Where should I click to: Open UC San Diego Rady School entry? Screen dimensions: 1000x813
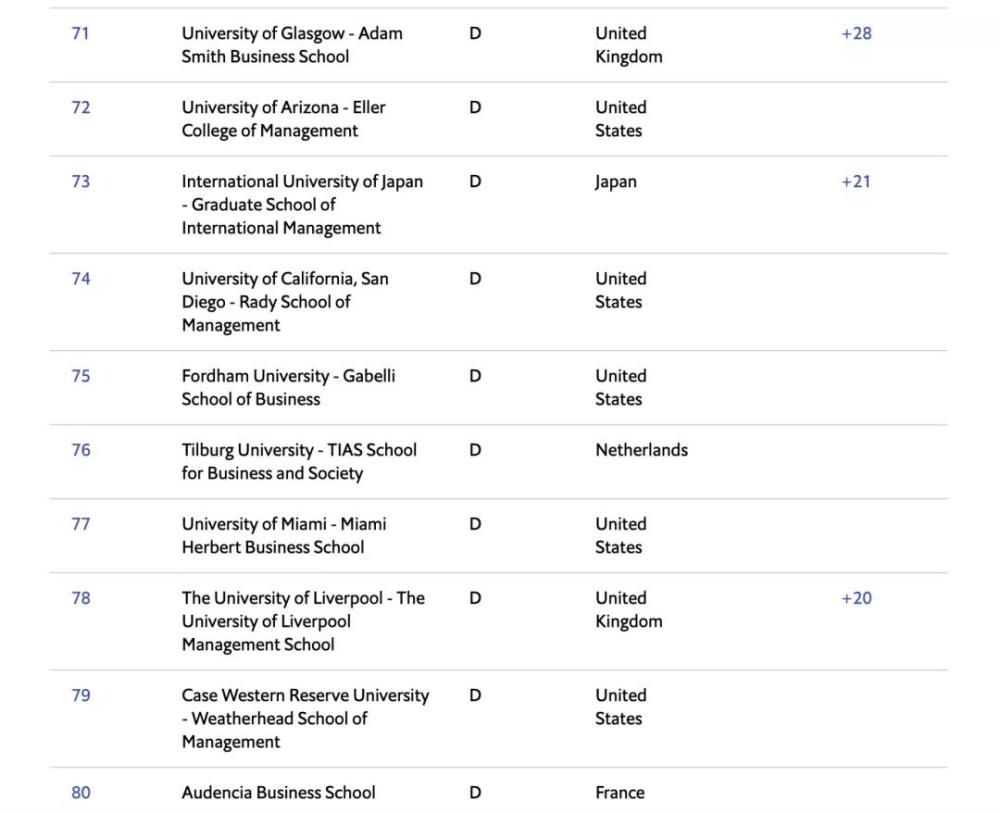click(x=285, y=302)
